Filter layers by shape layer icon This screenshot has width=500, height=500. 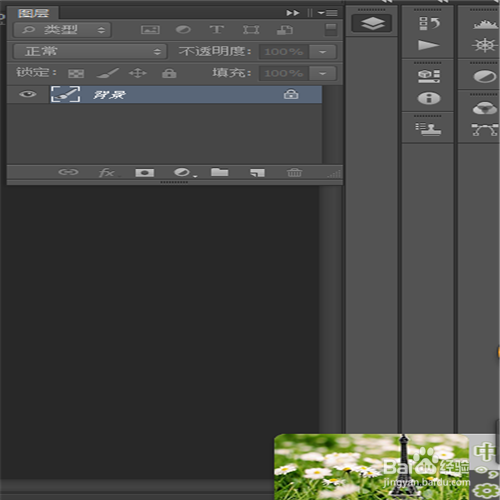251,30
